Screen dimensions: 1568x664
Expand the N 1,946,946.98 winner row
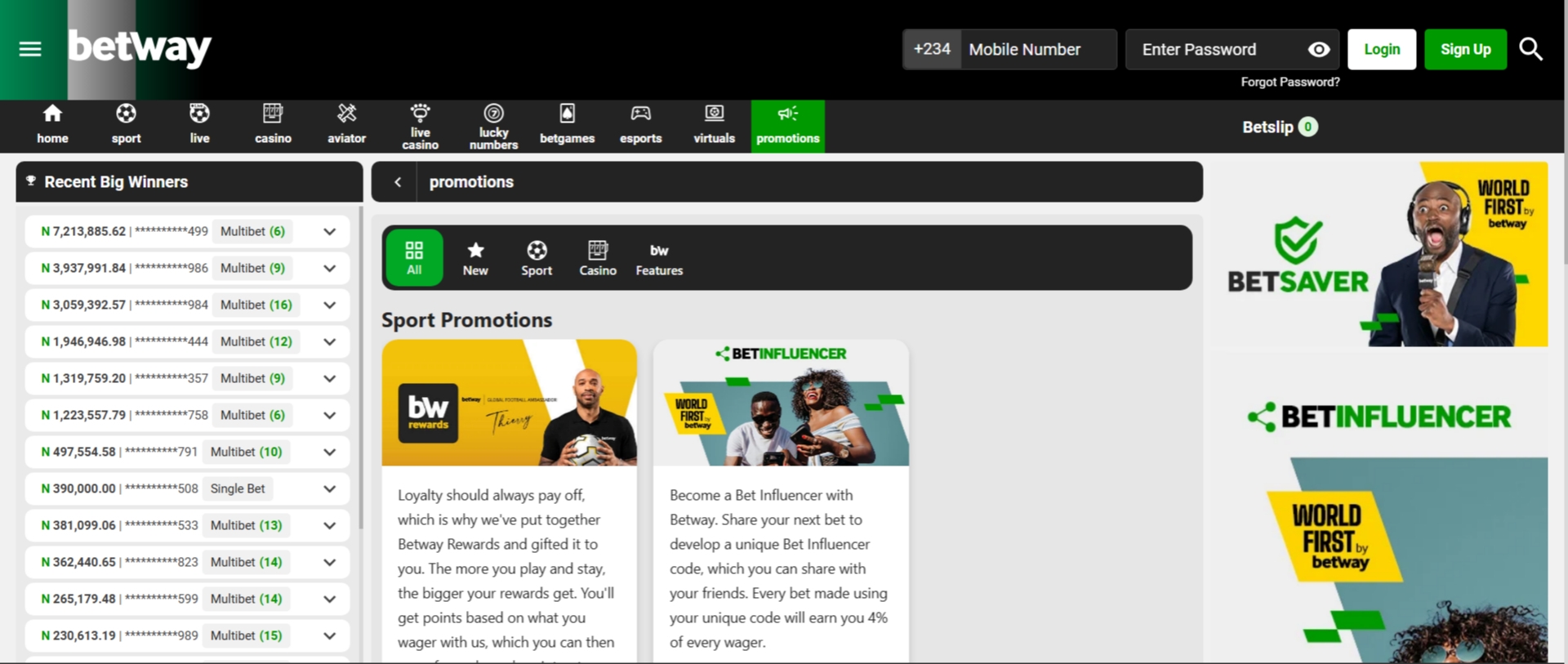click(329, 341)
